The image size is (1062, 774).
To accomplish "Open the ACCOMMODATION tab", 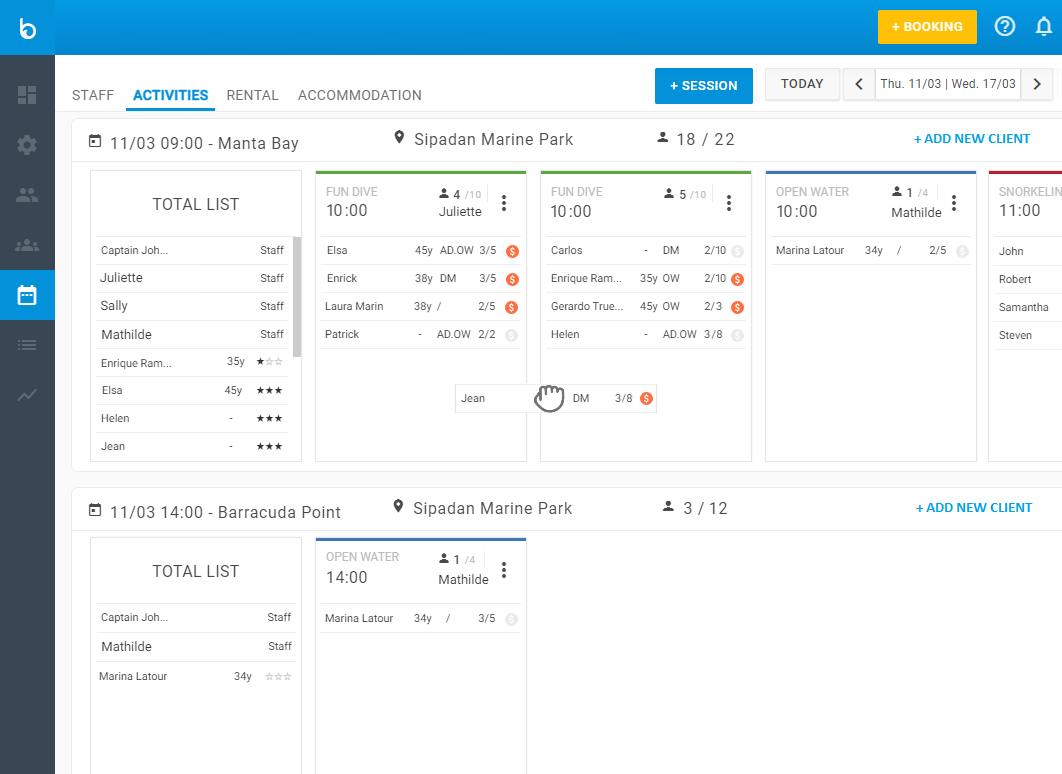I will pos(359,95).
